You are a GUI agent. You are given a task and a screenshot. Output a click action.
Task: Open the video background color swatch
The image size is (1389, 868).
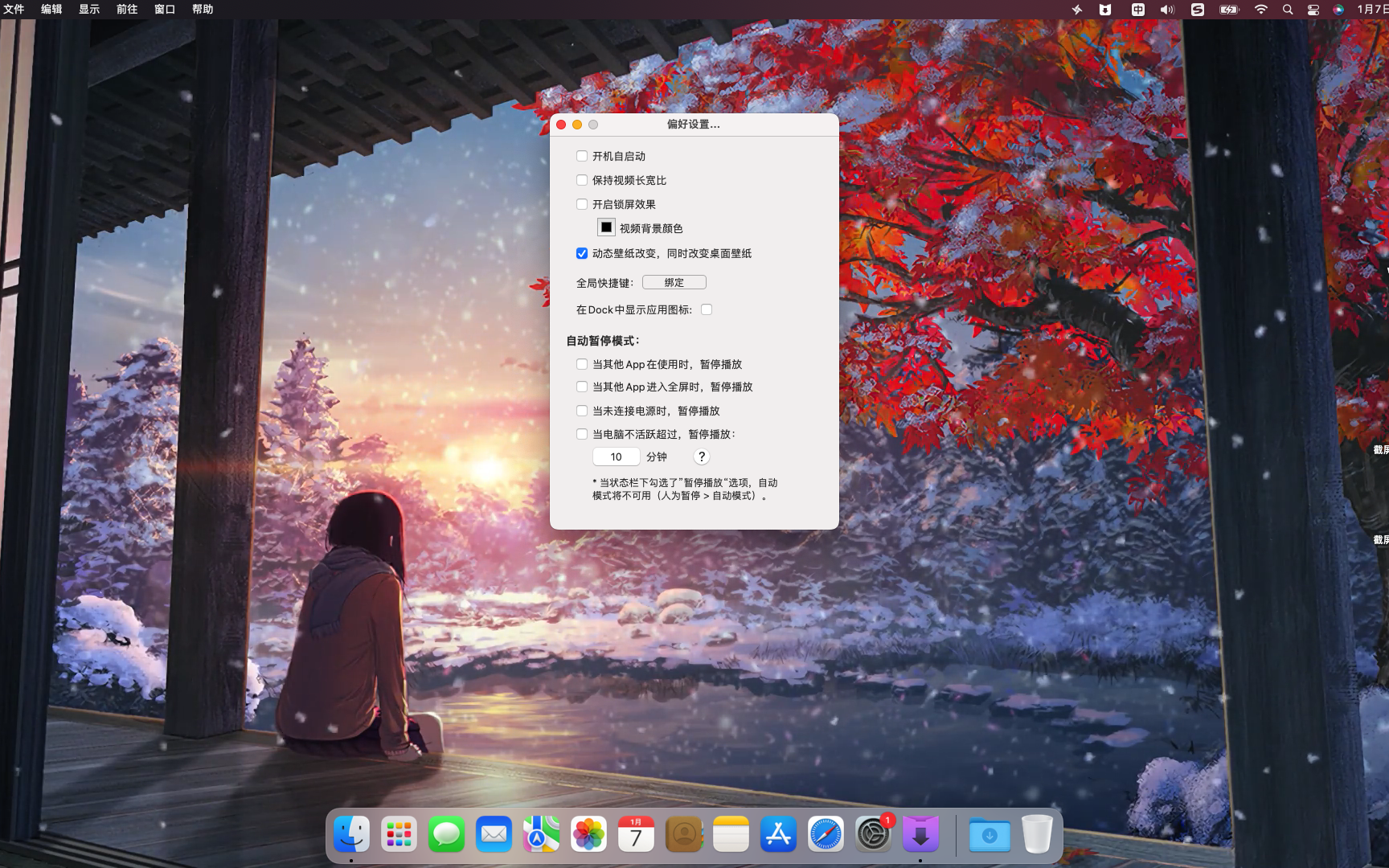[606, 228]
